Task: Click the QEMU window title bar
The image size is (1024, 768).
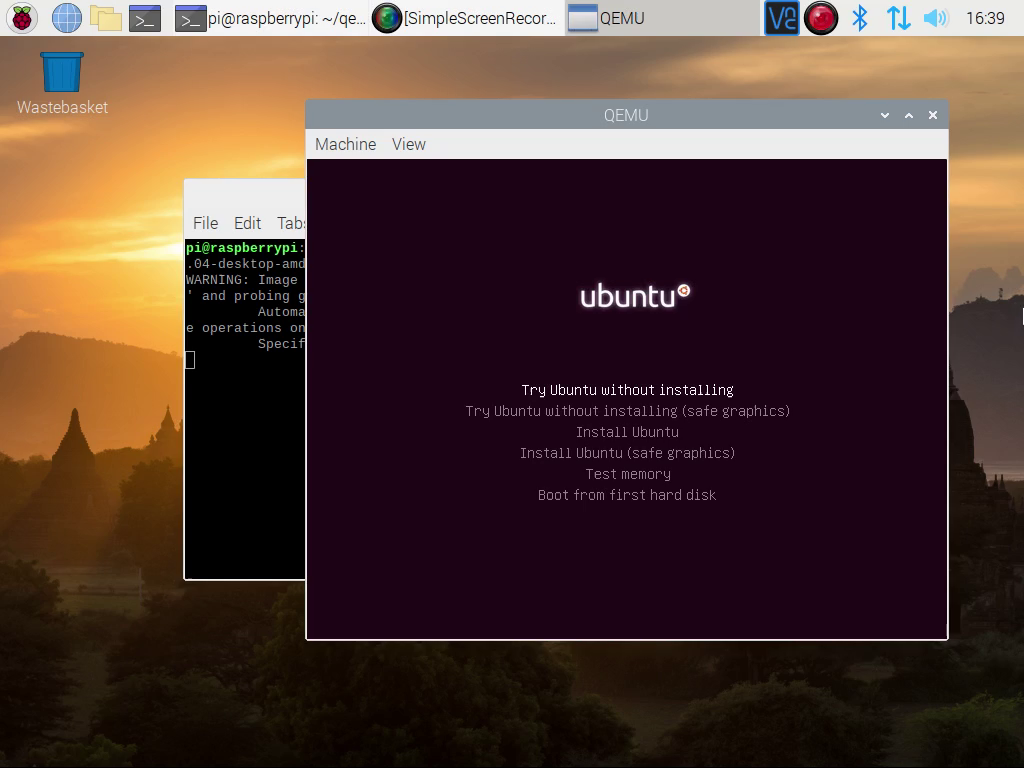Action: click(626, 115)
